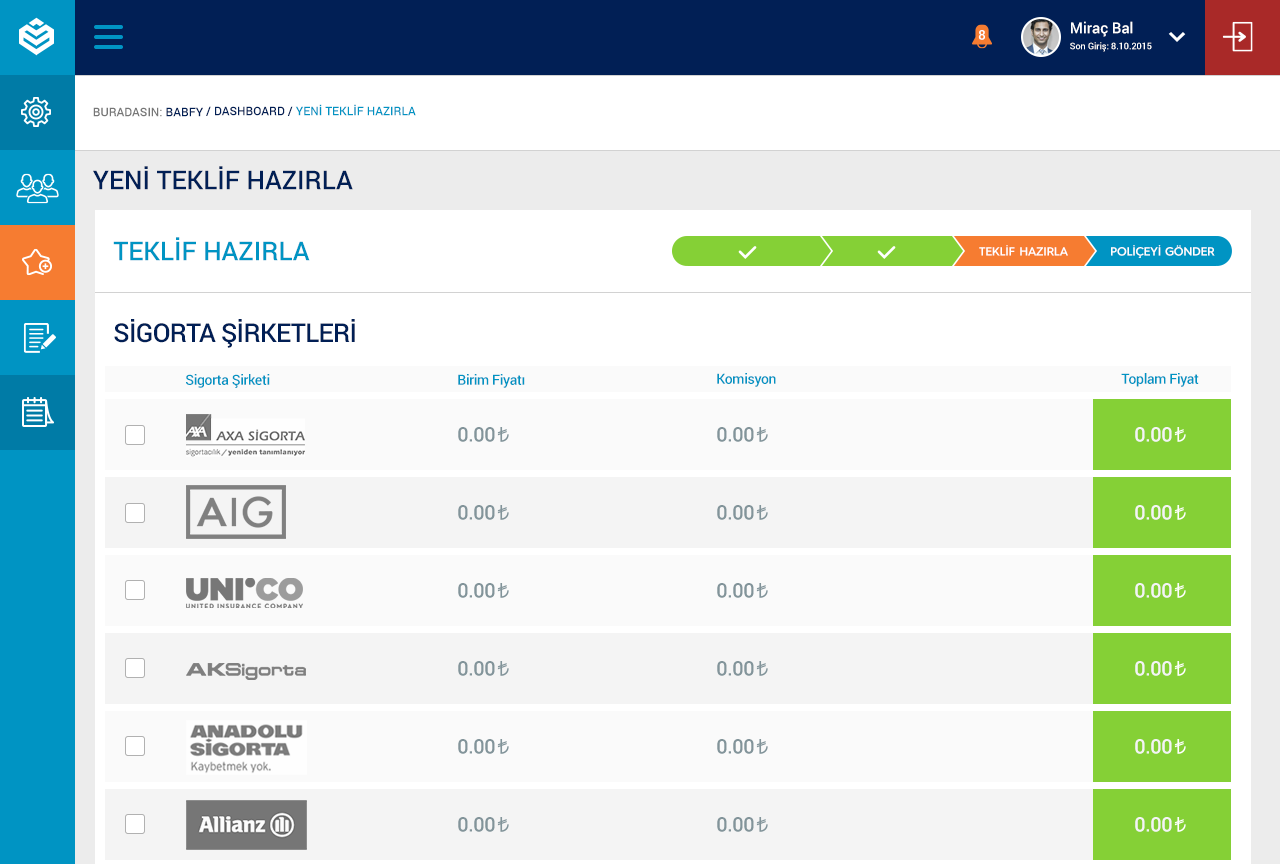Click YENİ TEKLİF HAZIRLA breadcrumb
The width and height of the screenshot is (1280, 864).
356,111
